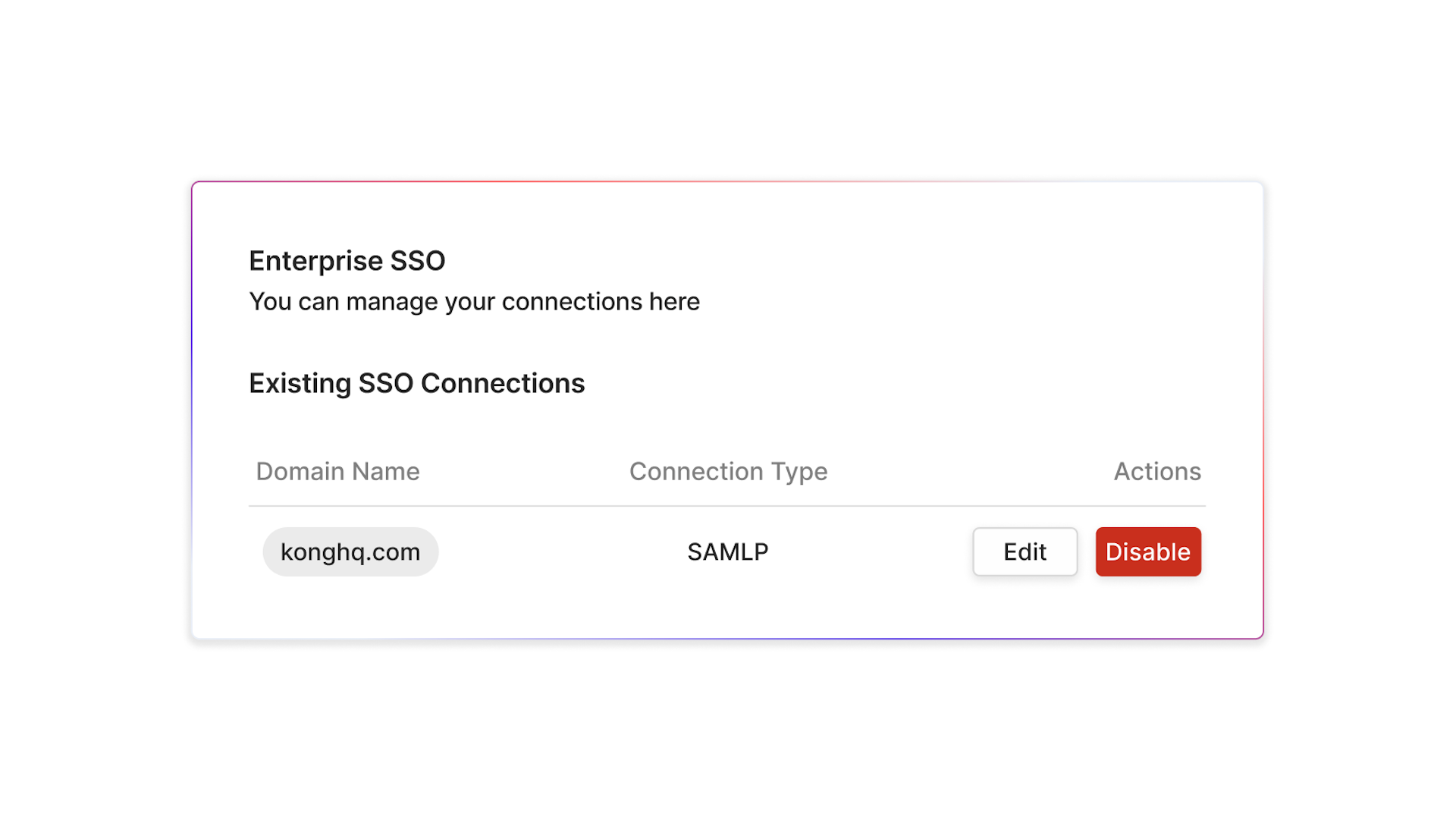Click the Connection Type column header
Image resolution: width=1456 pixels, height=820 pixels.
727,470
